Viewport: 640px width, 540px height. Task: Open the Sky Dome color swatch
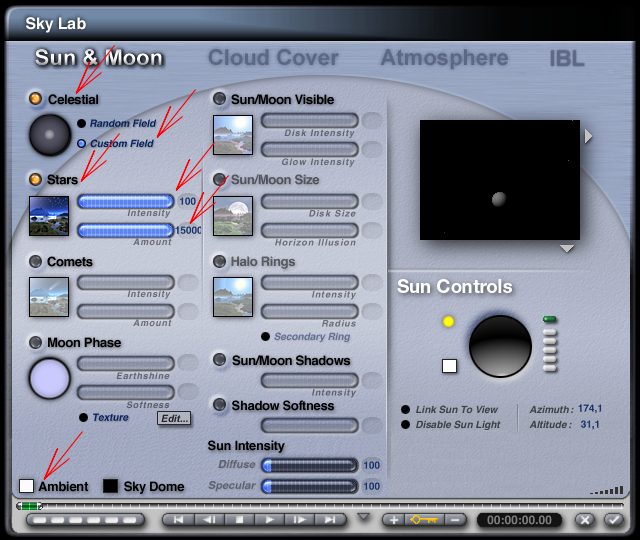pos(110,486)
